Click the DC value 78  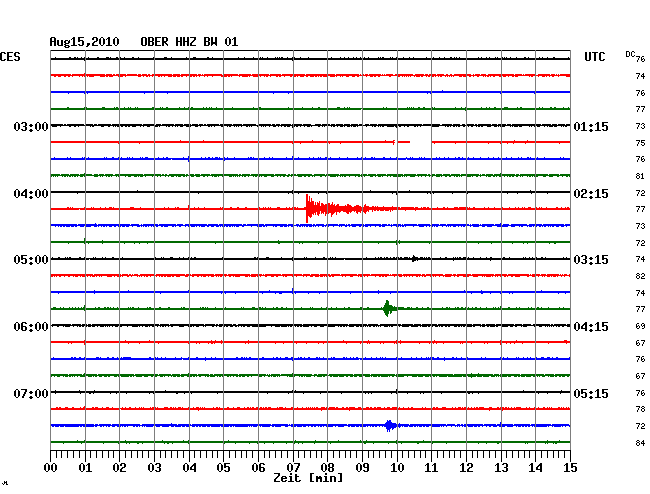640,409
